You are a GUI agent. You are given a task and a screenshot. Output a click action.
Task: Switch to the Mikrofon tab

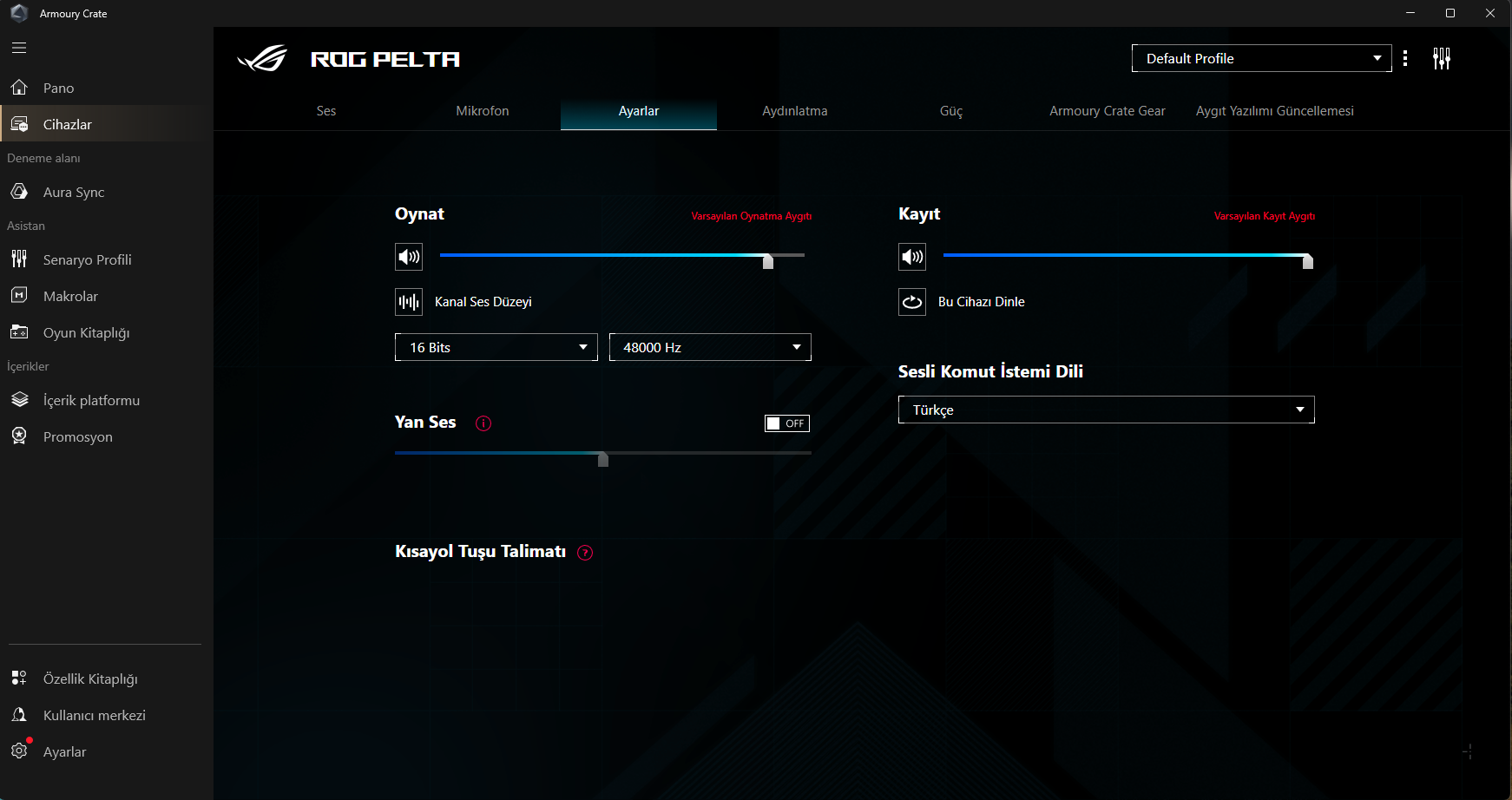click(x=483, y=111)
